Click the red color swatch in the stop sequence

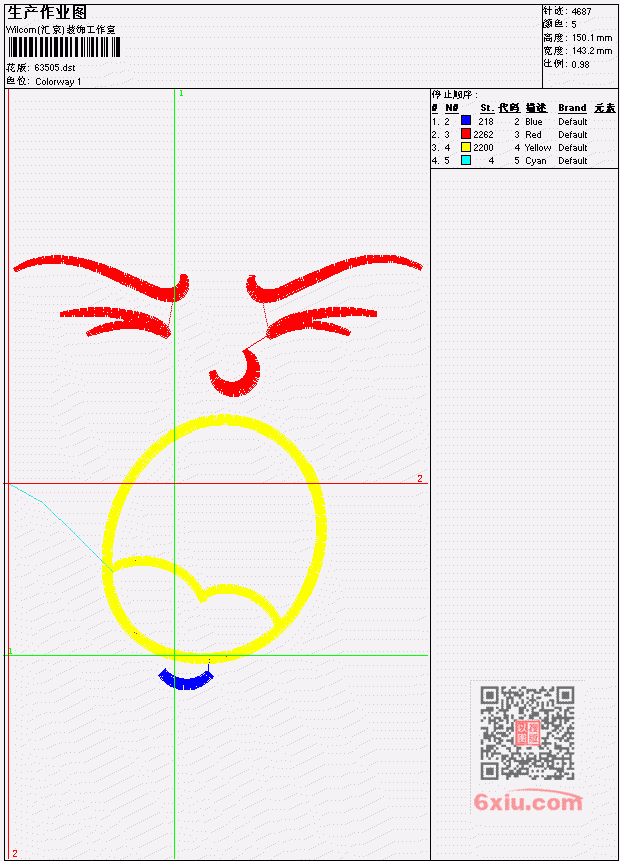tap(466, 133)
